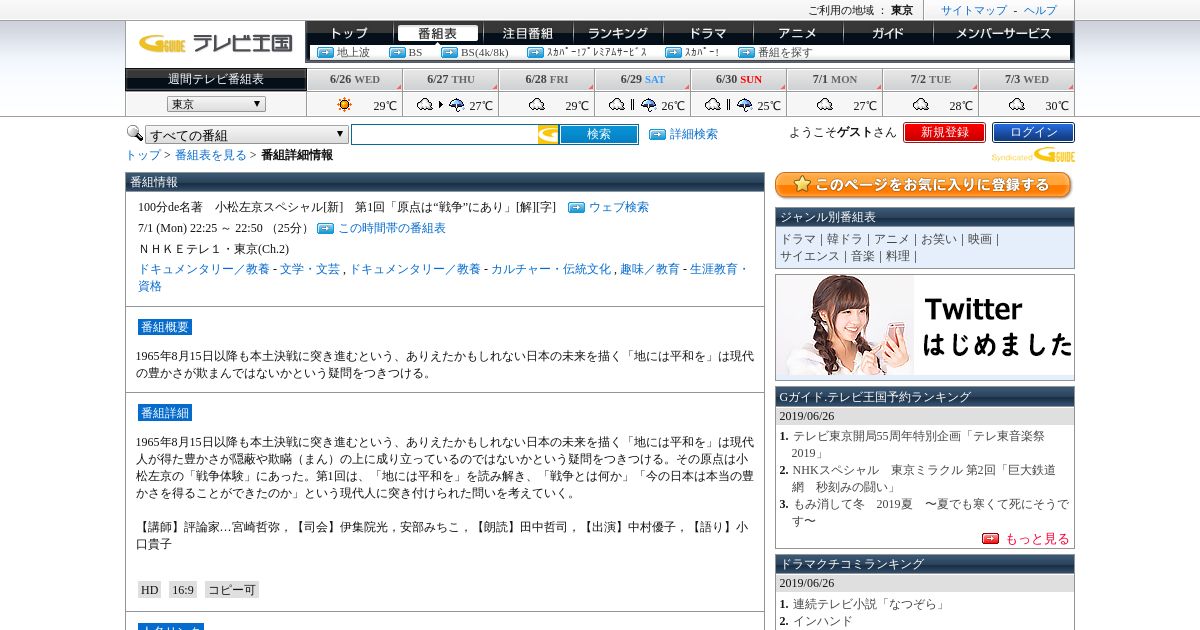Click the 生涯教育・資格 genre link
The width and height of the screenshot is (1200, 630).
point(443,277)
